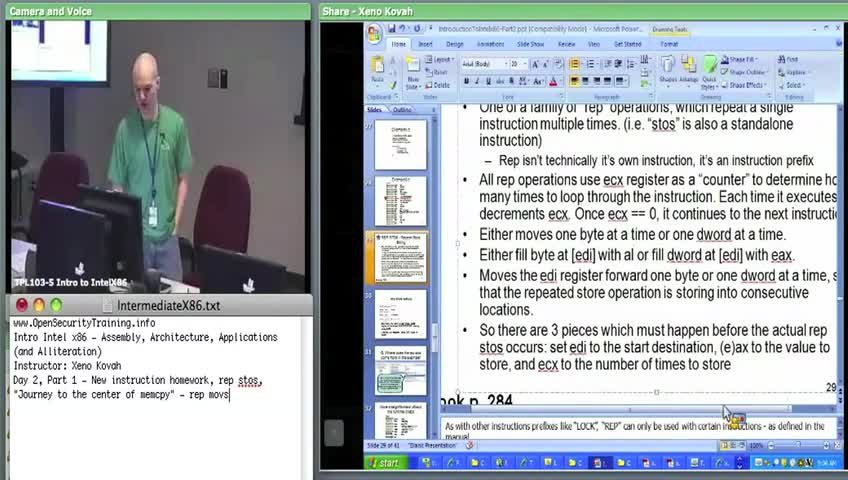848x480 pixels.
Task: Open Find in the Editing group
Action: [788, 59]
